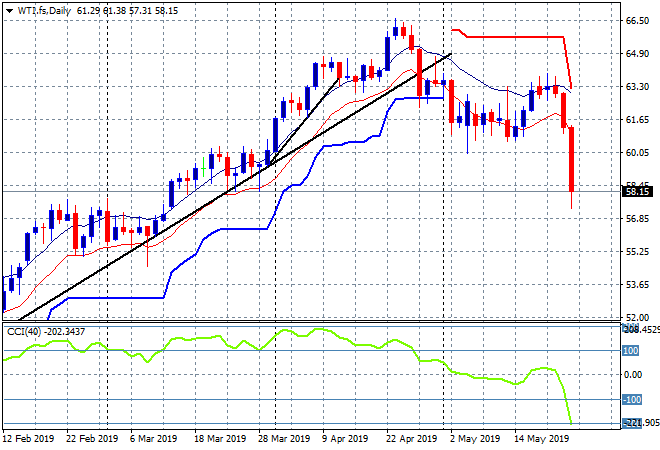This screenshot has height=450, width=660.
Task: Select the CCI 0.00 level label
Action: 633,375
